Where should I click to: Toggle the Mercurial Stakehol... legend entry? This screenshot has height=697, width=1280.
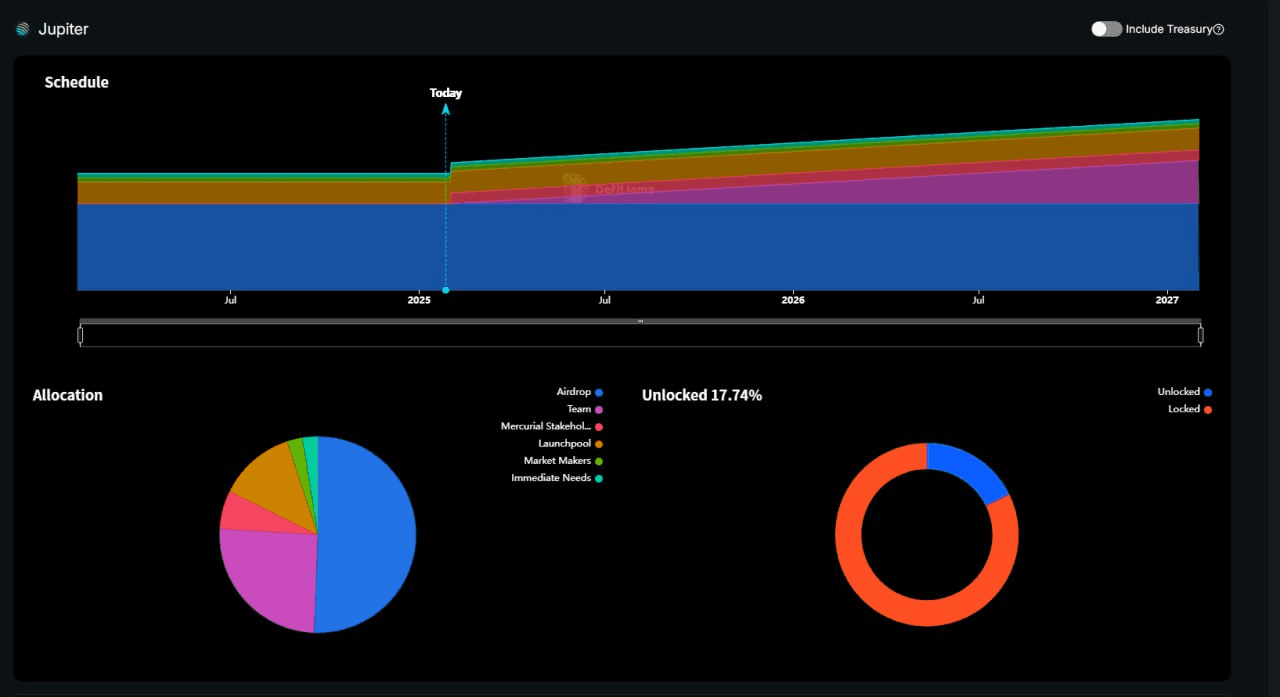[552, 426]
